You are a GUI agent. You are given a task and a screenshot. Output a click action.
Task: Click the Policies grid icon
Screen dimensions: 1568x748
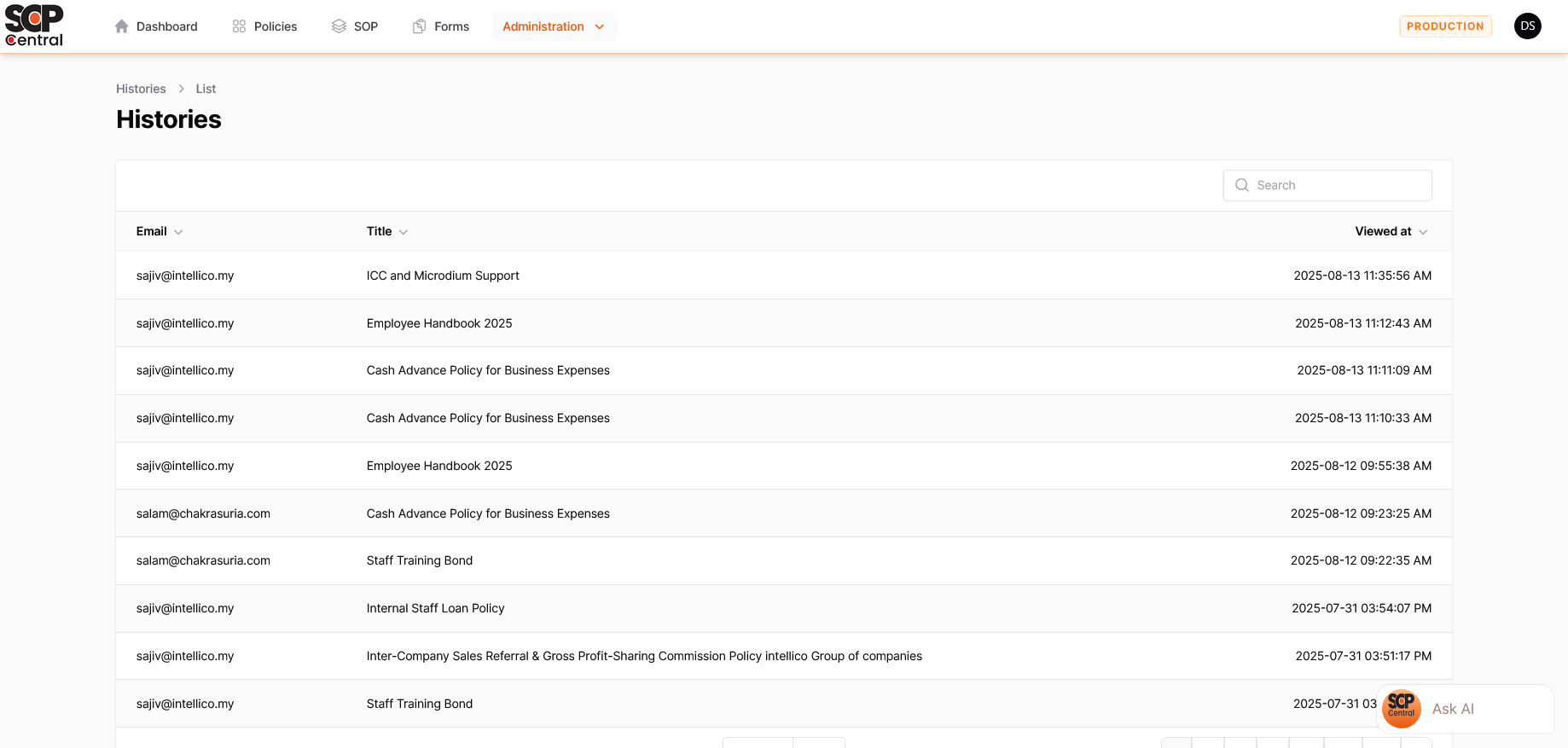(239, 26)
